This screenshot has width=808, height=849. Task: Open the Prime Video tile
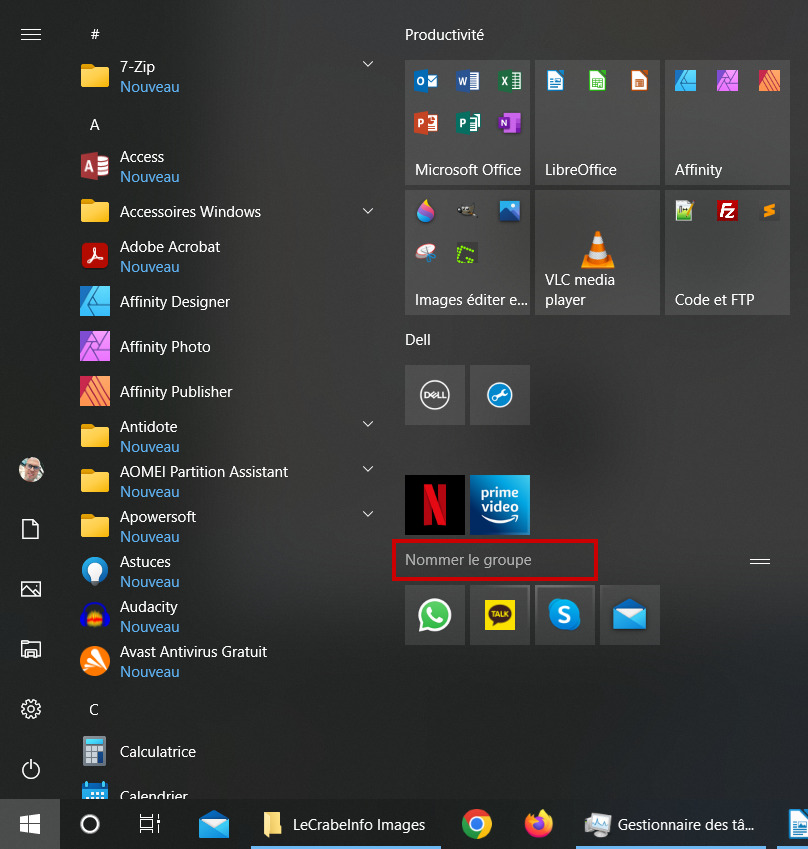coord(499,505)
